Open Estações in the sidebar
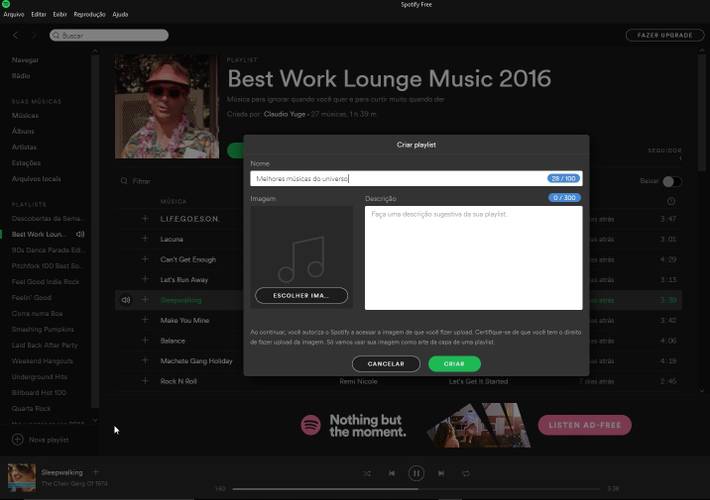 click(26, 163)
